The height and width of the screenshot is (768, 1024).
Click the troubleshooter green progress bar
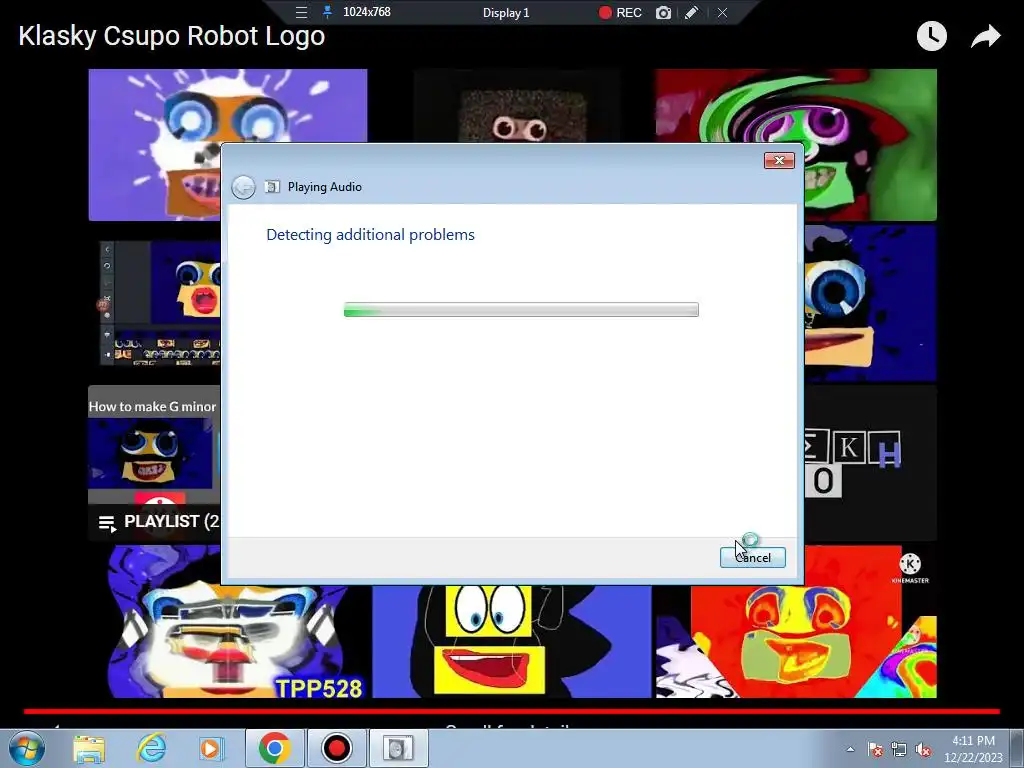pyautogui.click(x=521, y=310)
